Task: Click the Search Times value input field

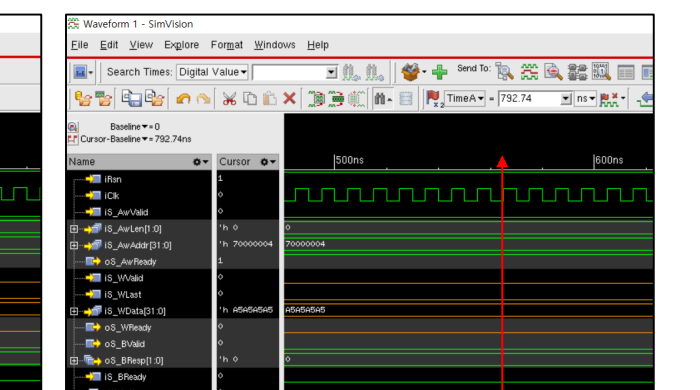Action: click(289, 72)
